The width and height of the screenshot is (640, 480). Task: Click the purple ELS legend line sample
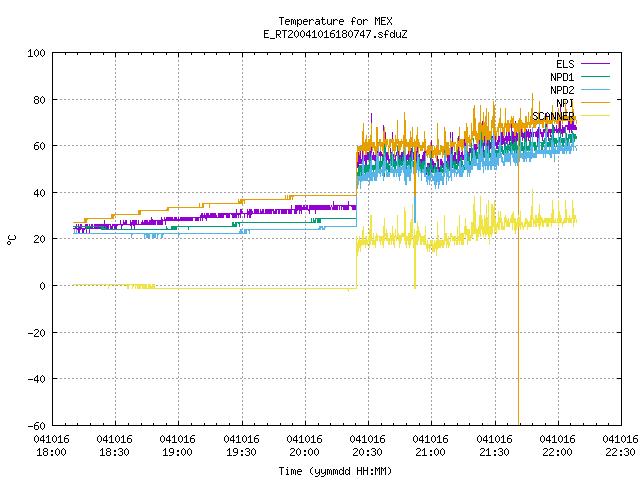(595, 64)
